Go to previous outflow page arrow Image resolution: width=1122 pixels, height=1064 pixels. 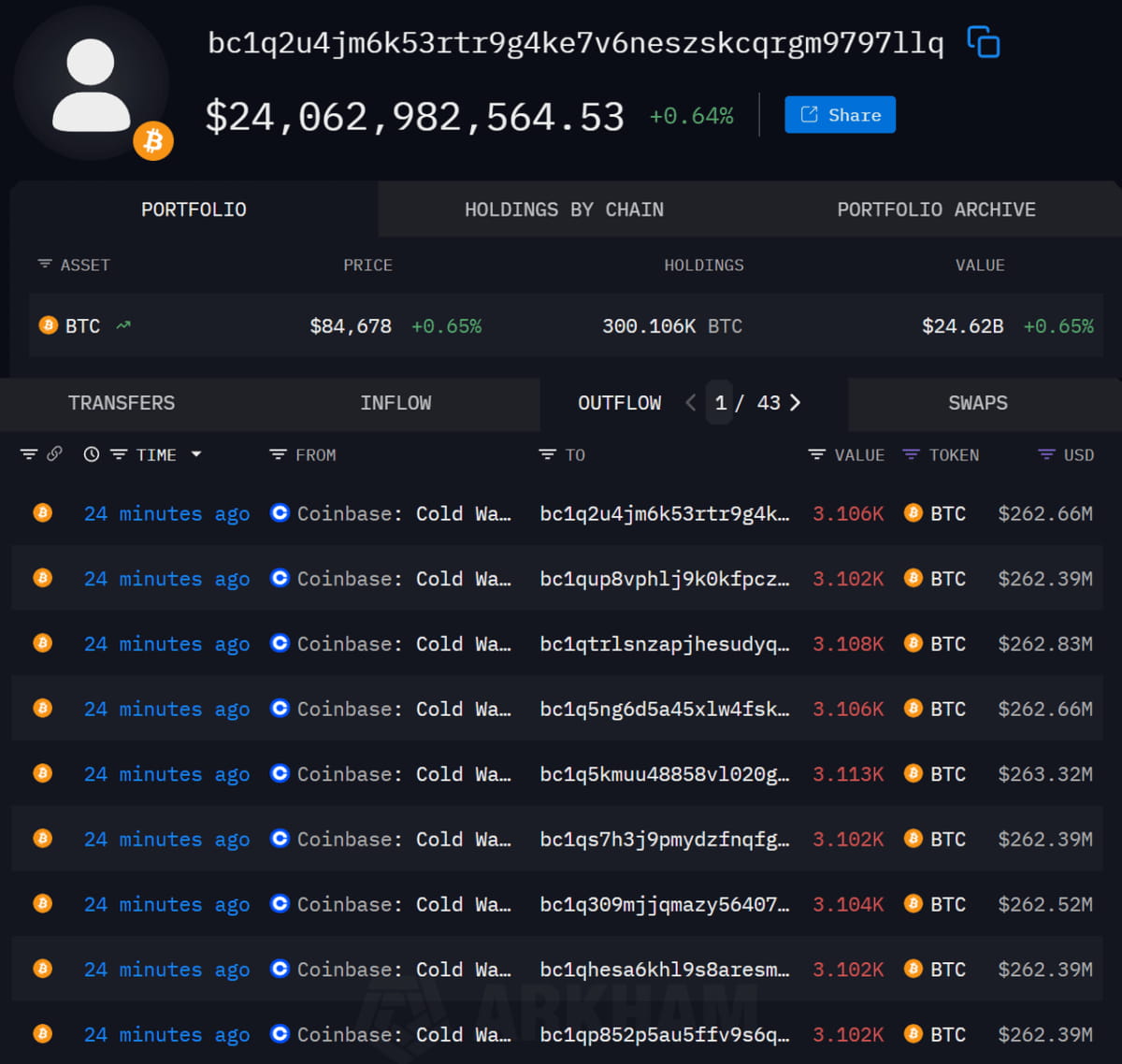(691, 402)
